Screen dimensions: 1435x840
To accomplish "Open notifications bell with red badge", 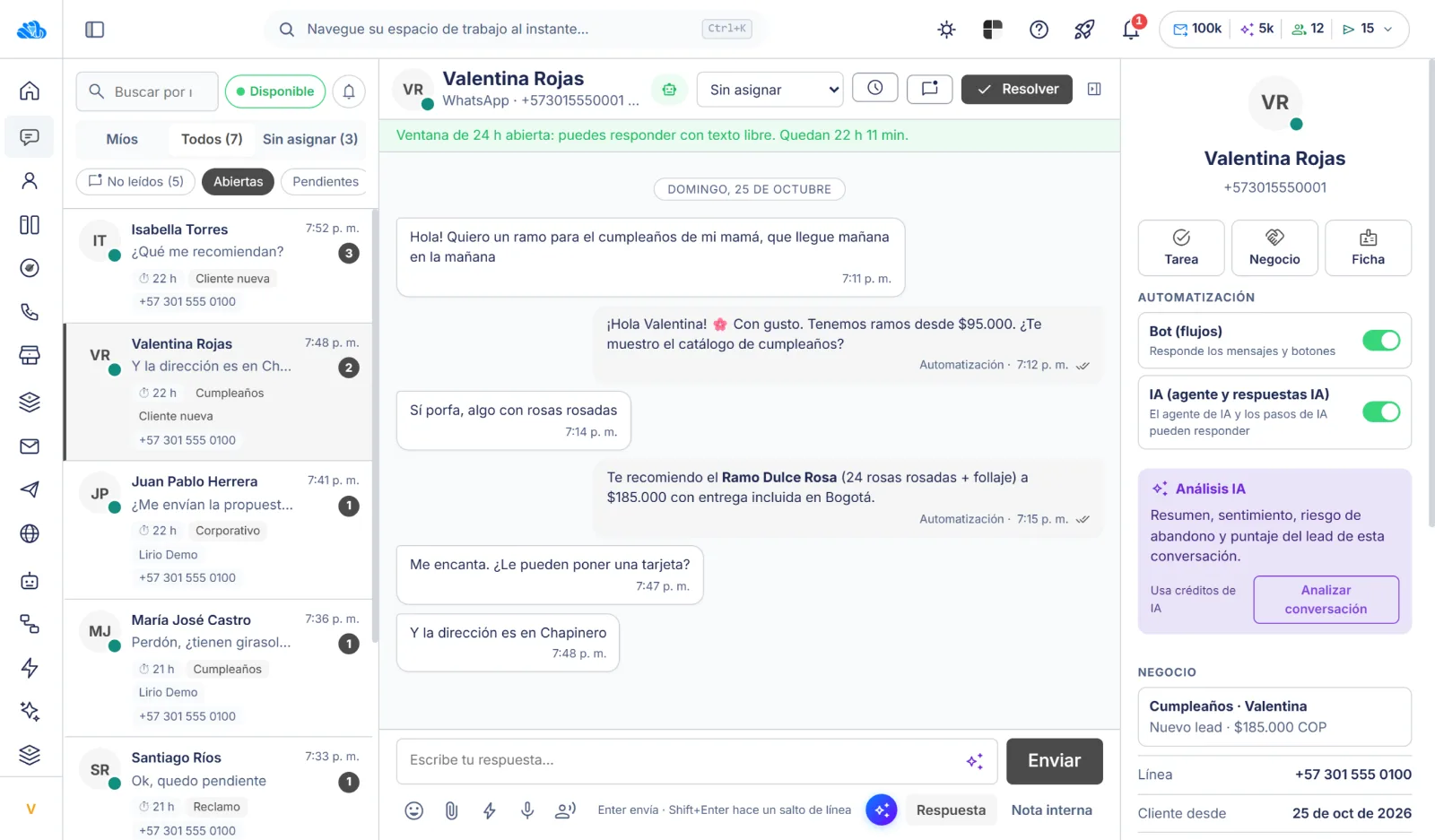I will pyautogui.click(x=1132, y=29).
